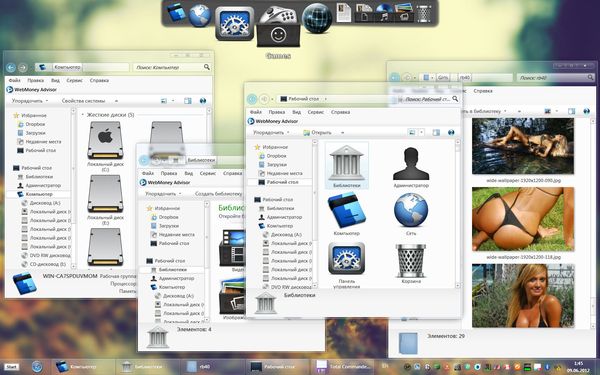Viewport: 600px width, 375px height.
Task: Select Локальный диск (C:) drive with Apple logo
Action: (x=105, y=145)
